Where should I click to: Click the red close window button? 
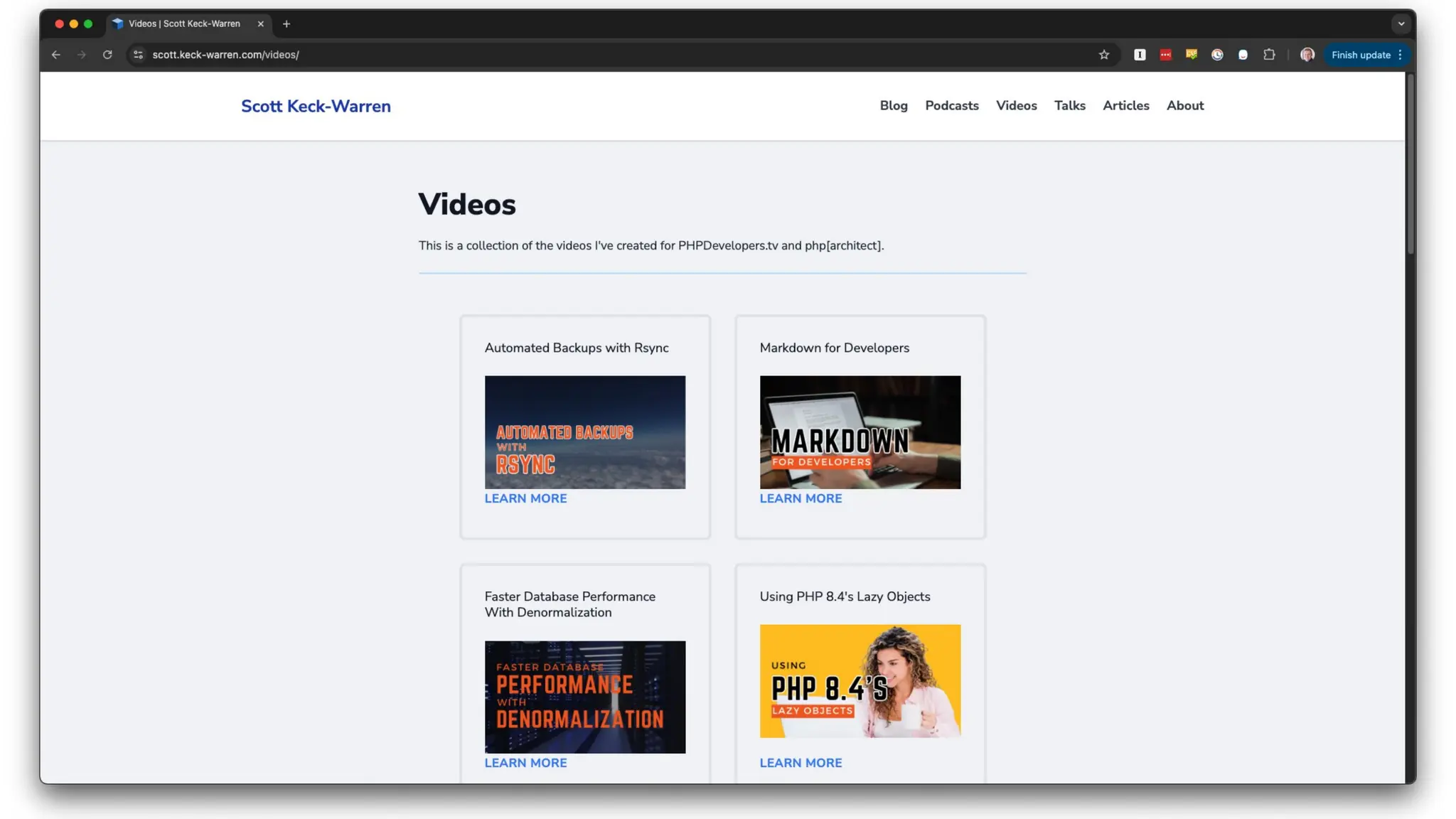click(x=59, y=23)
